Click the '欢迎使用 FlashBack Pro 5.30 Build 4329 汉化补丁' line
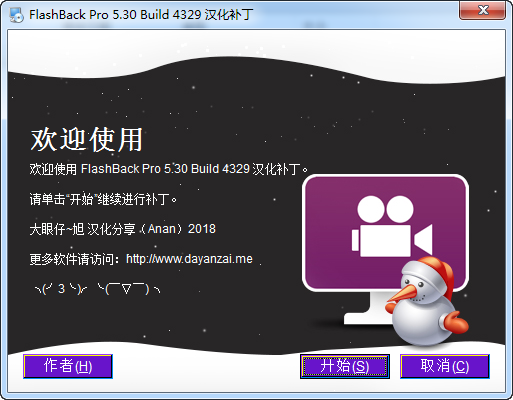 click(x=169, y=169)
